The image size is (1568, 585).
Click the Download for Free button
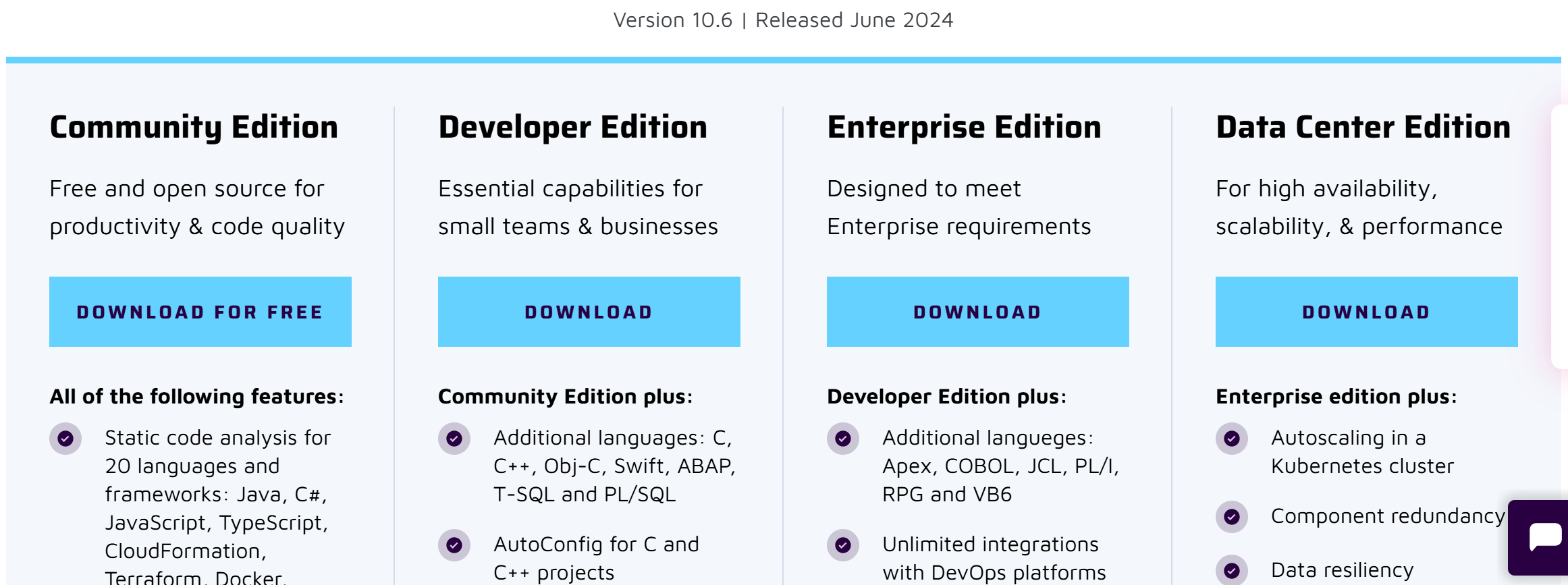[200, 312]
